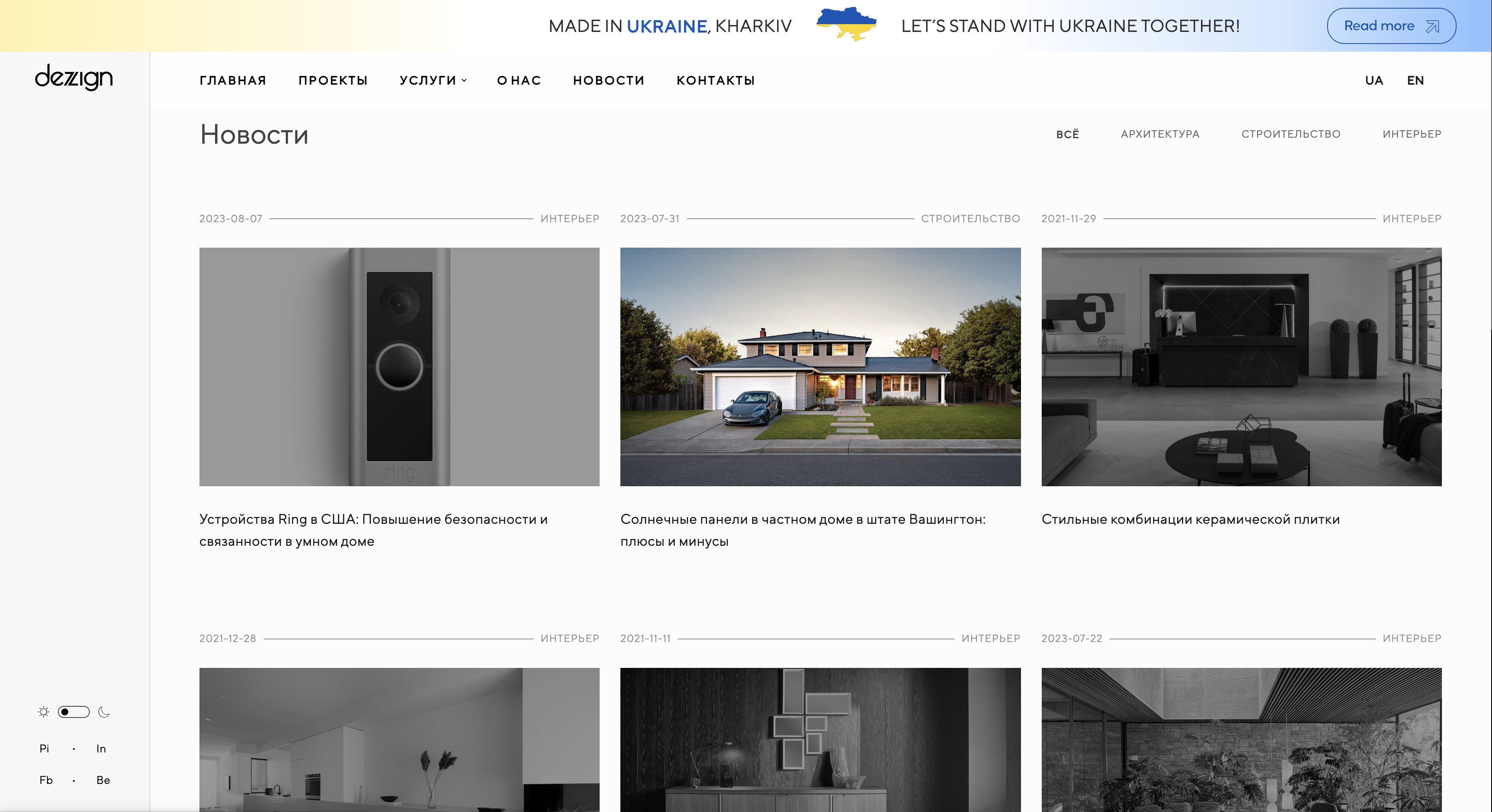Image resolution: width=1492 pixels, height=812 pixels.
Task: Click the sun light-mode icon
Action: coord(44,712)
